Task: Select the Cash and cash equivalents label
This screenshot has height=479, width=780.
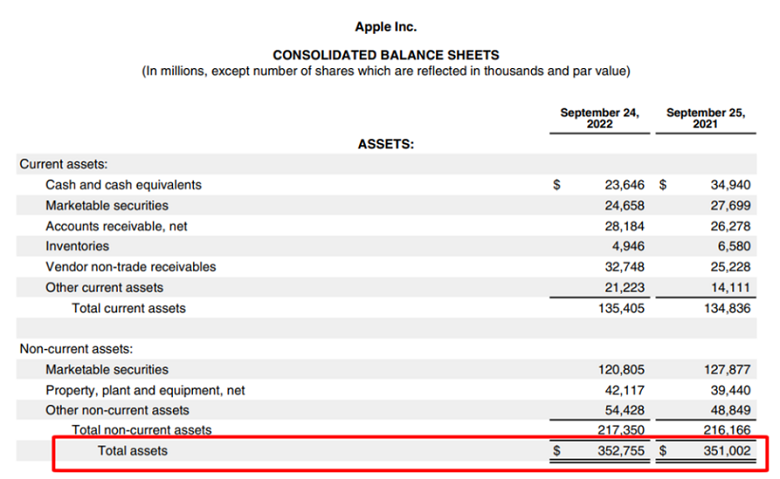Action: pos(123,185)
